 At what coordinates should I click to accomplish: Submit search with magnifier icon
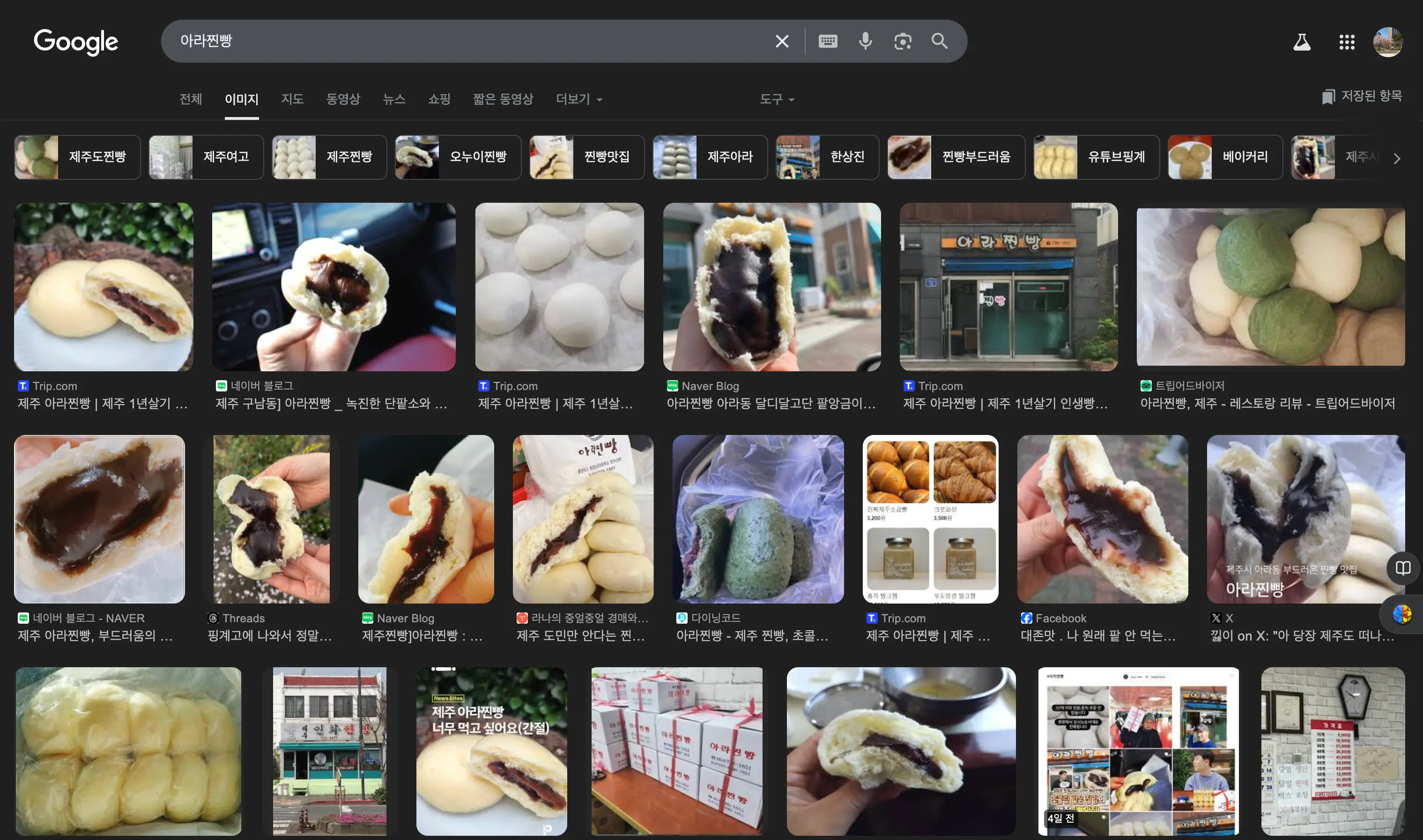point(939,41)
